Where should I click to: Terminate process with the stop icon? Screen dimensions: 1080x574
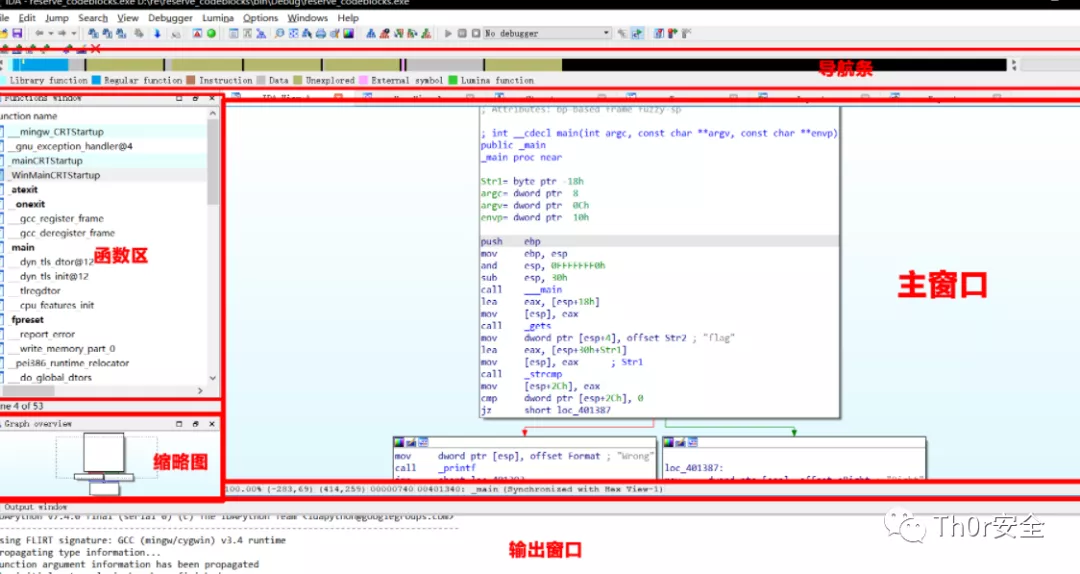point(476,33)
